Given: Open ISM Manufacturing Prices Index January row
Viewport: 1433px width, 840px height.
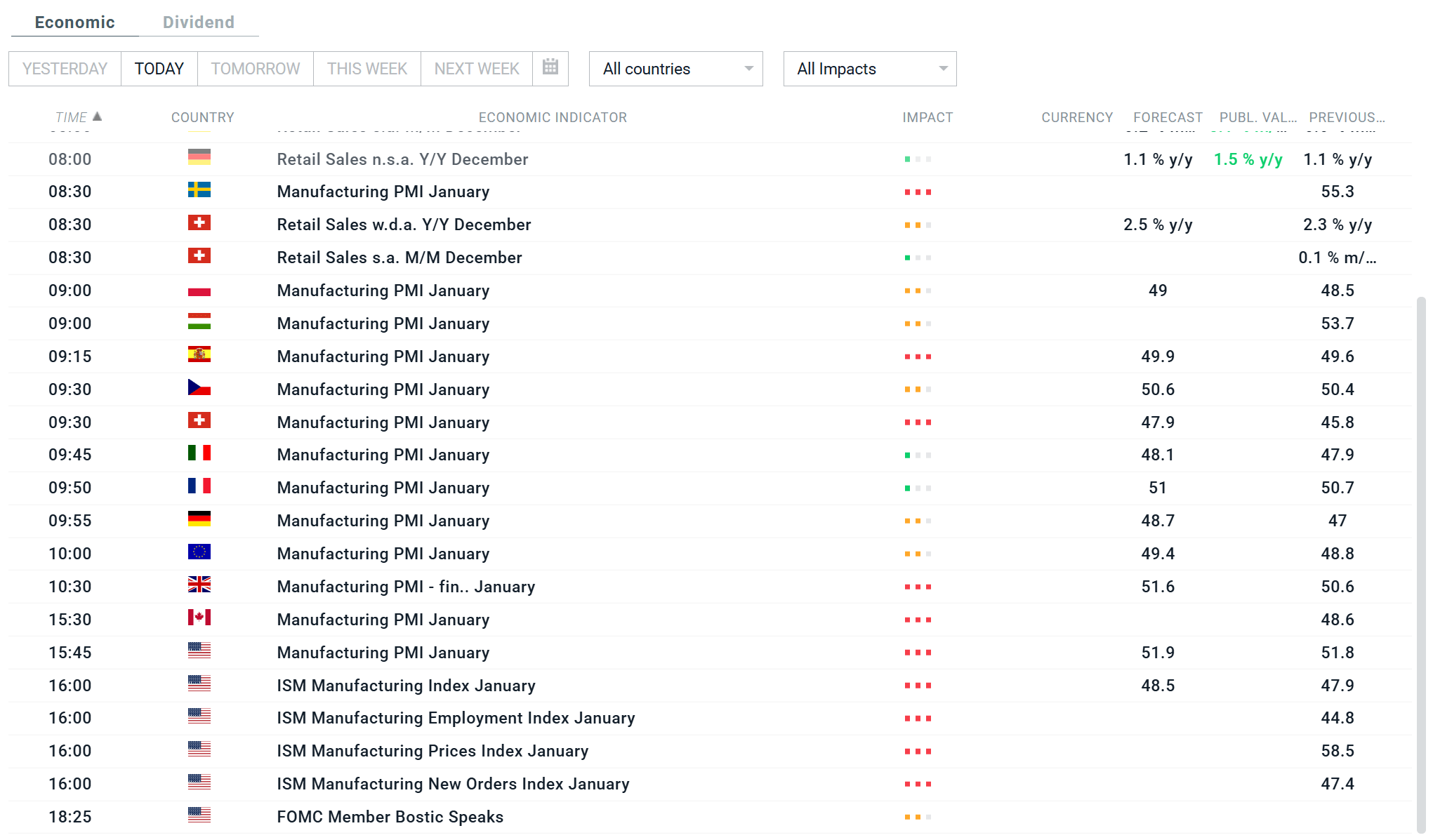Looking at the screenshot, I should coord(432,751).
